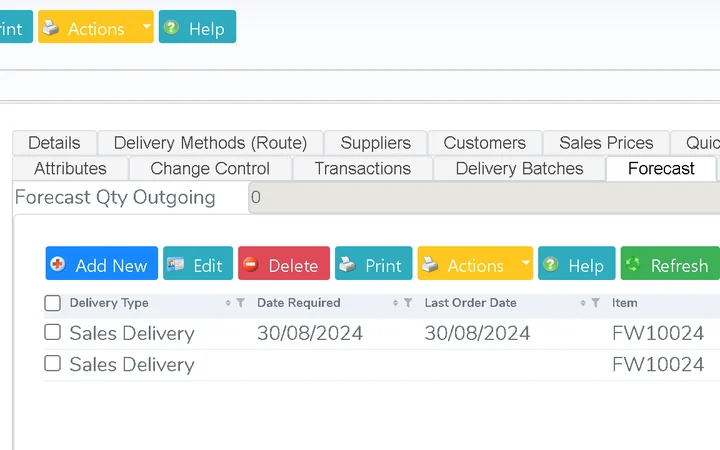Click the grid Print button
Viewport: 720px width, 450px height.
(x=373, y=263)
